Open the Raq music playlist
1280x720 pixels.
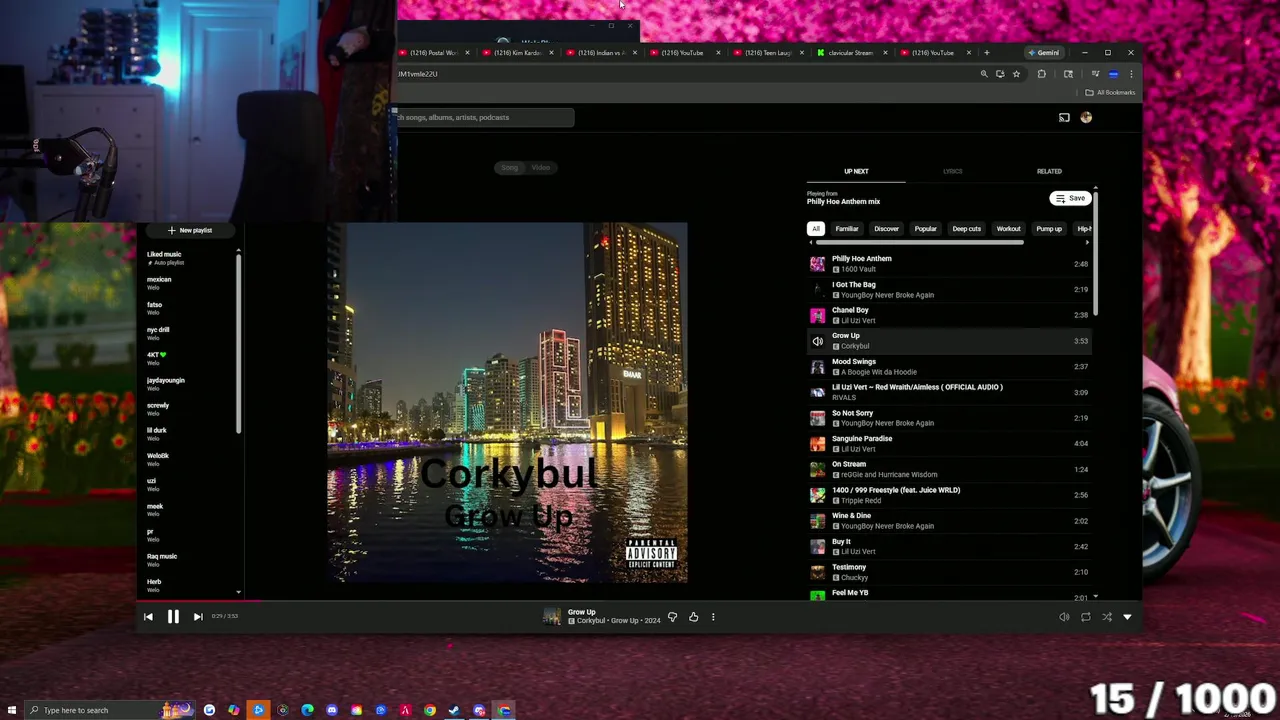[x=190, y=560]
